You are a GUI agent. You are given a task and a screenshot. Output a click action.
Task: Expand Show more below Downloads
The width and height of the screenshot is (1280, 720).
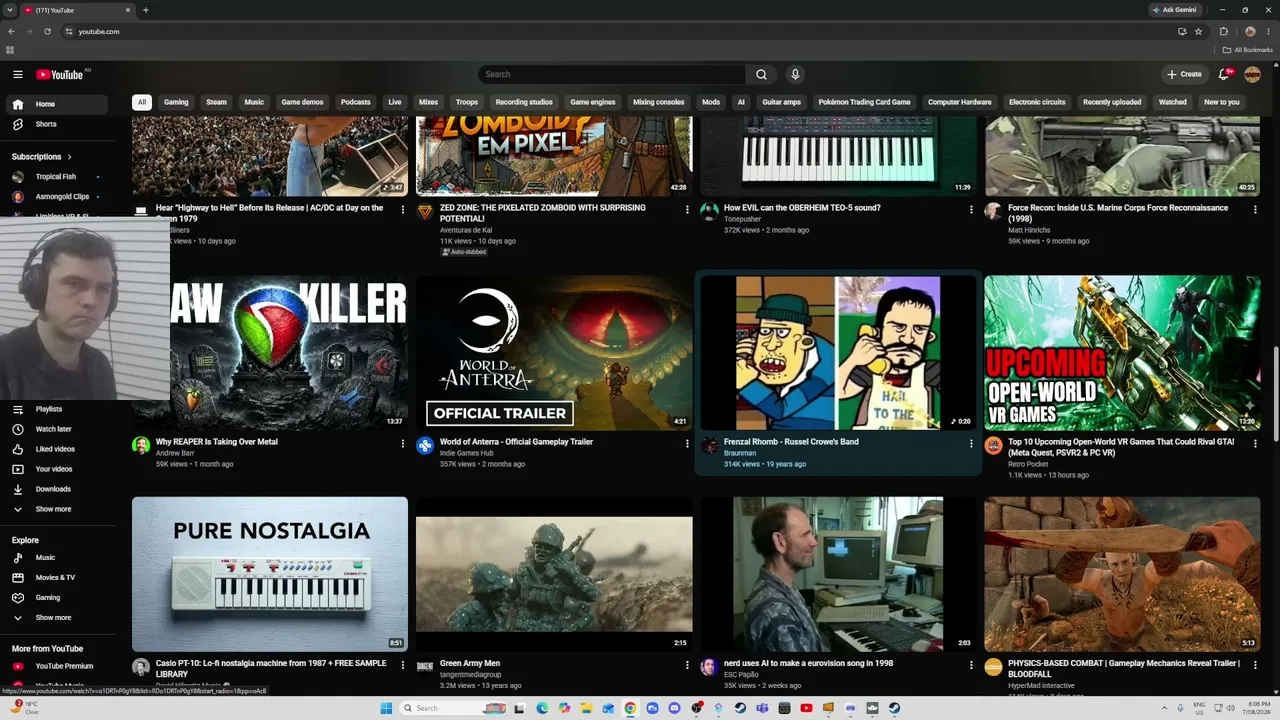pyautogui.click(x=58, y=509)
